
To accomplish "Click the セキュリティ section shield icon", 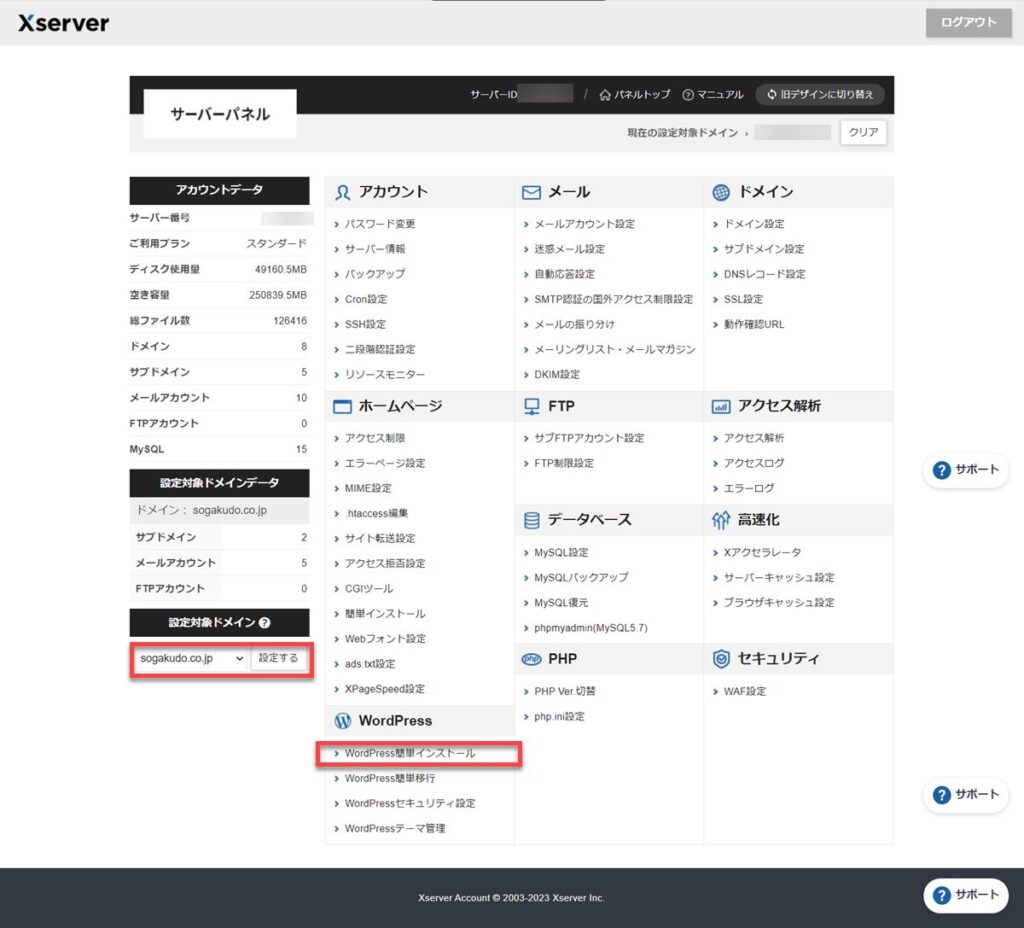I will pyautogui.click(x=720, y=659).
